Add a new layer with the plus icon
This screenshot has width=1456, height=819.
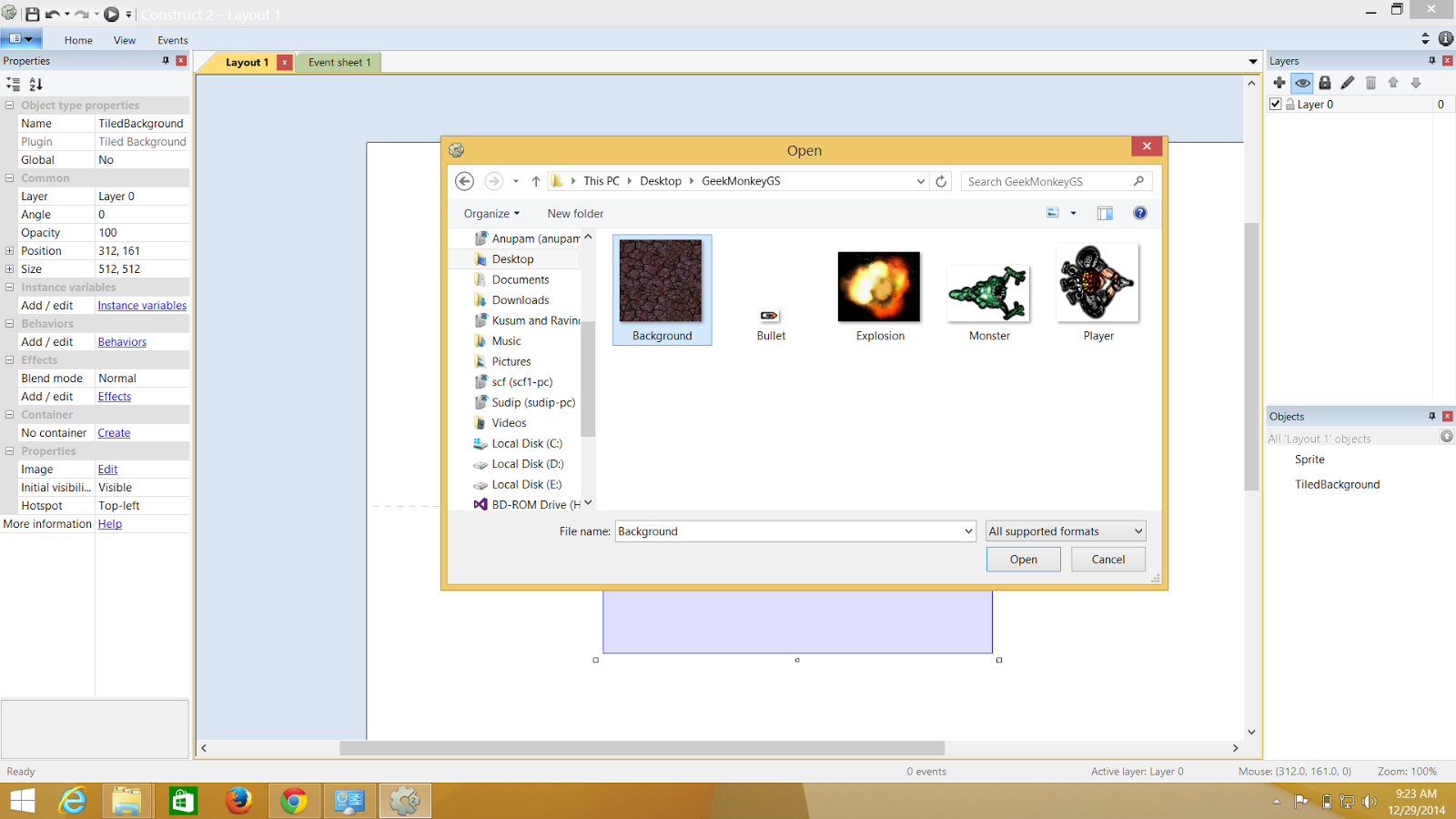[x=1279, y=83]
